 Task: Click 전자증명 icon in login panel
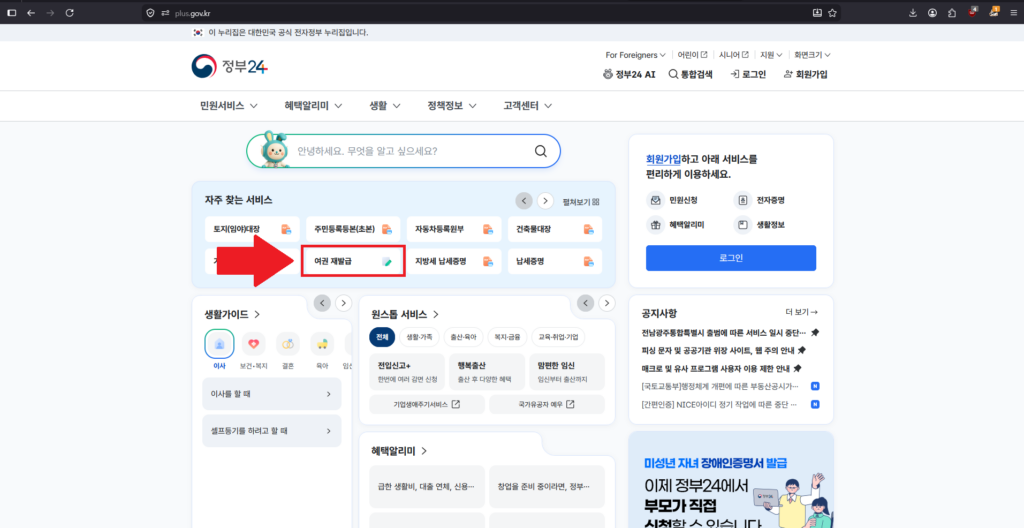[x=743, y=200]
